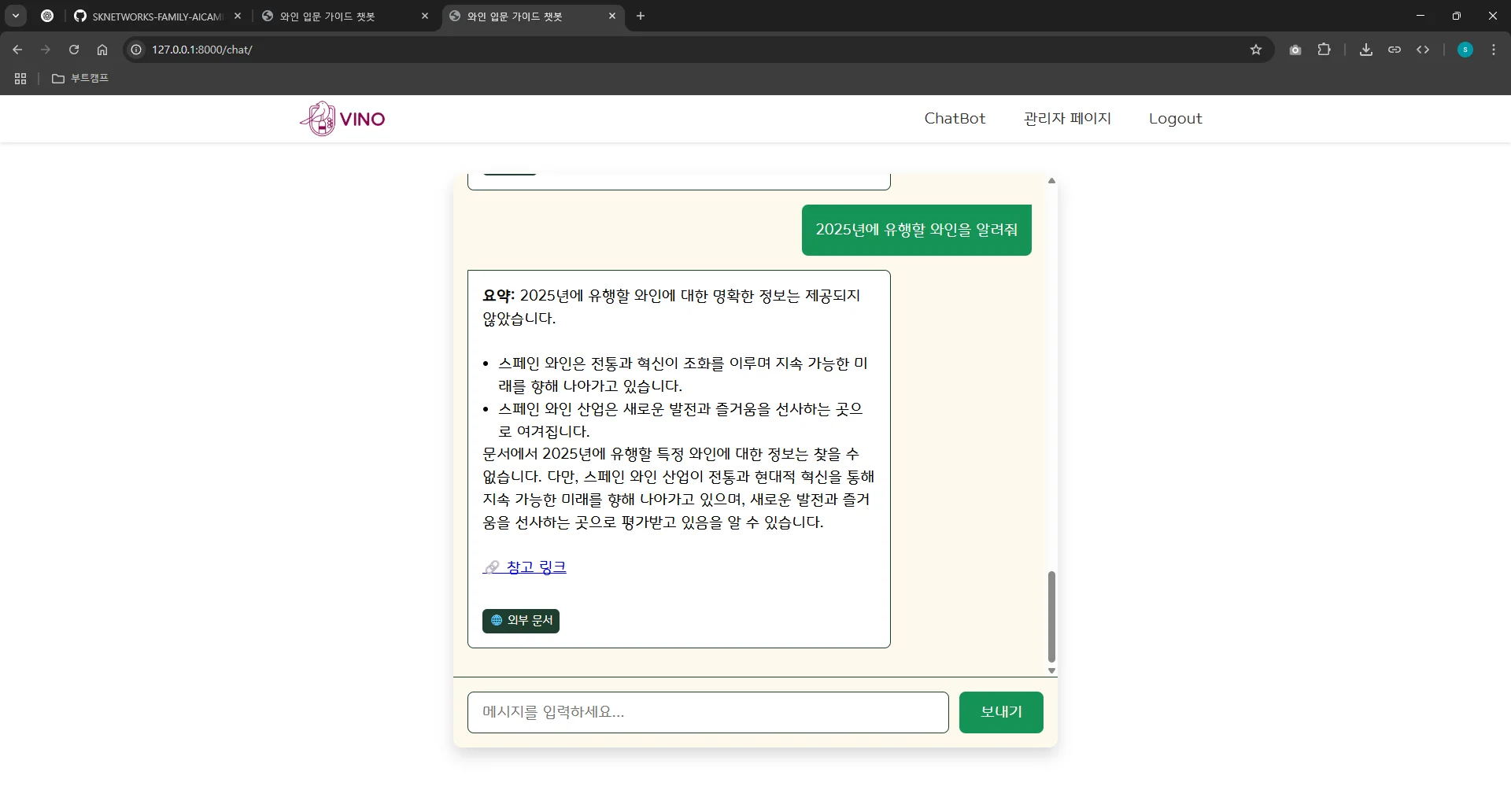Click the 외부 문서 badge
The width and height of the screenshot is (1511, 812).
(521, 621)
